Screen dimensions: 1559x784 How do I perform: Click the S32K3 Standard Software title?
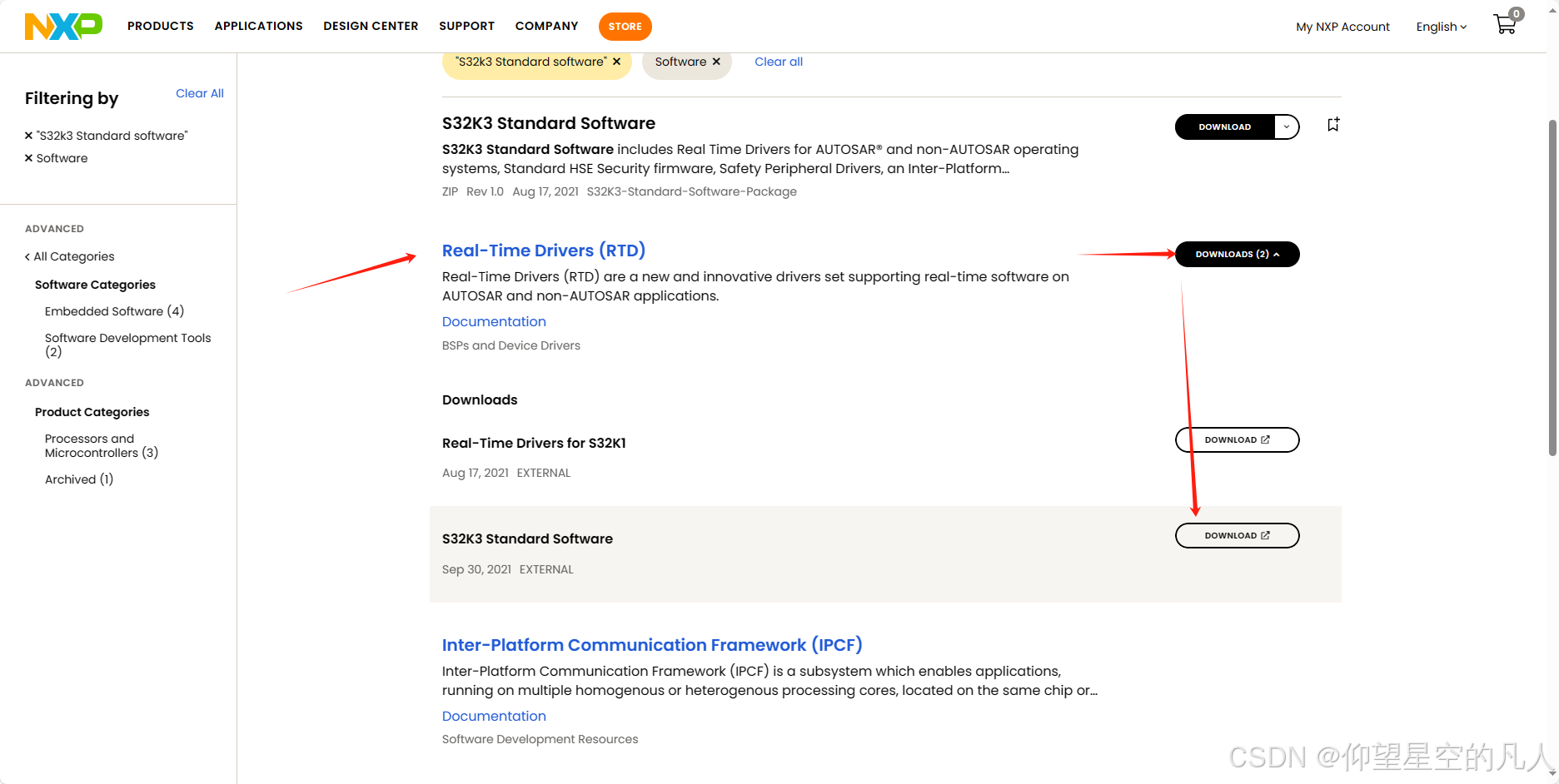[x=549, y=123]
